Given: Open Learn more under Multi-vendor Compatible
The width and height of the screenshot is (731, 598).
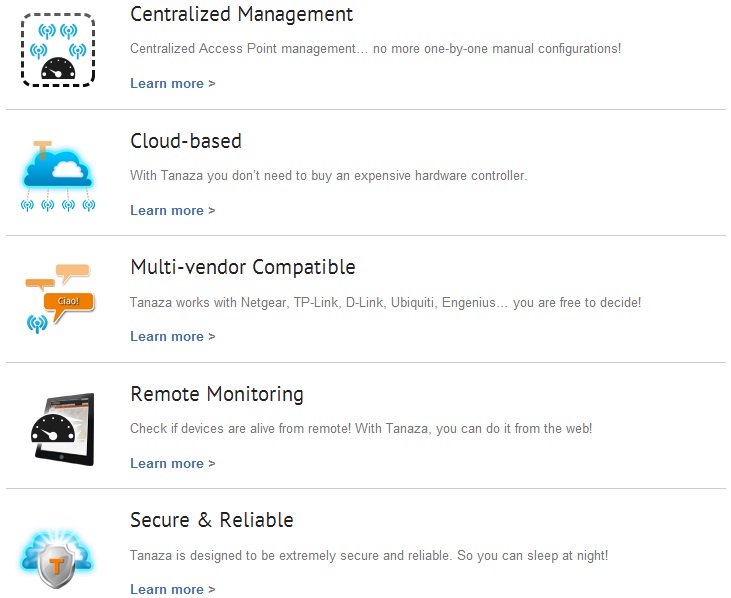Looking at the screenshot, I should tap(172, 337).
